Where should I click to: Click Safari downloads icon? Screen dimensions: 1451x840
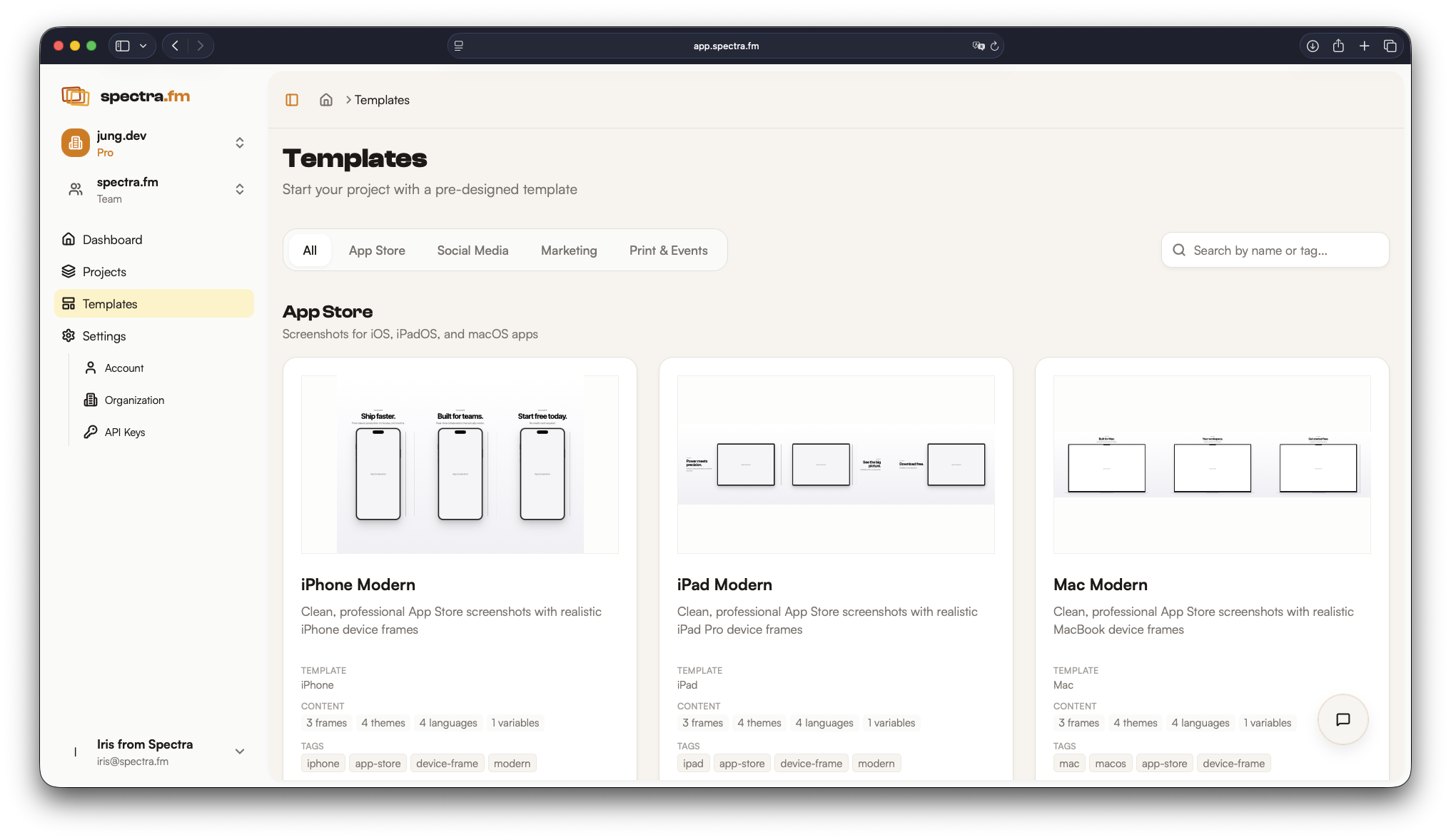[x=1313, y=46]
